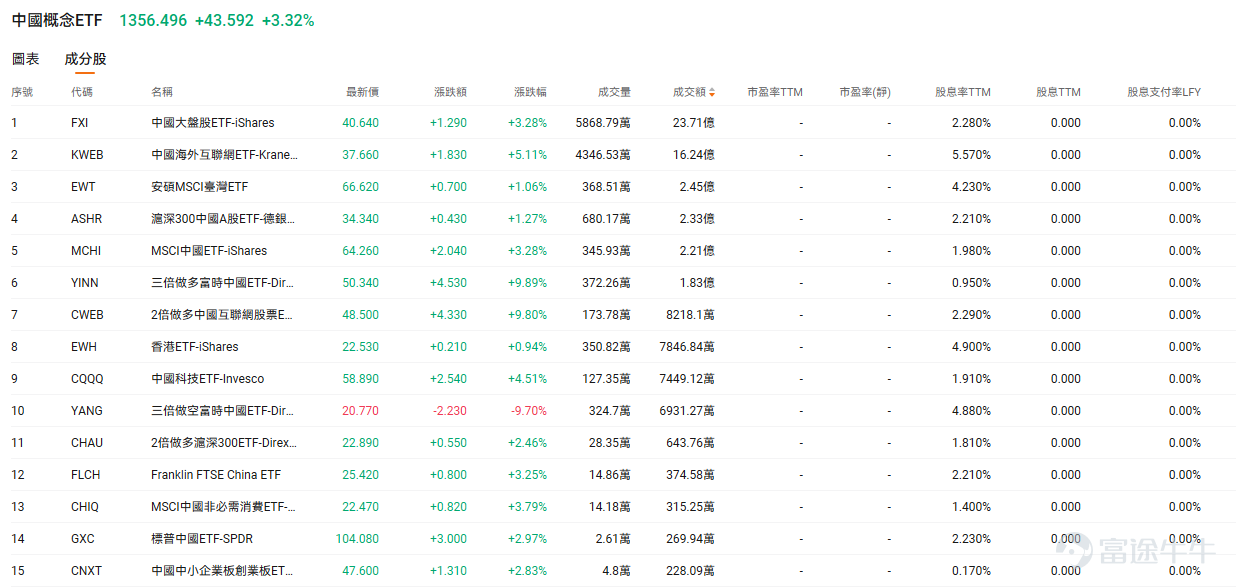This screenshot has height=587, width=1236.
Task: Click the 市盈率(靜) column header
Action: (x=865, y=92)
